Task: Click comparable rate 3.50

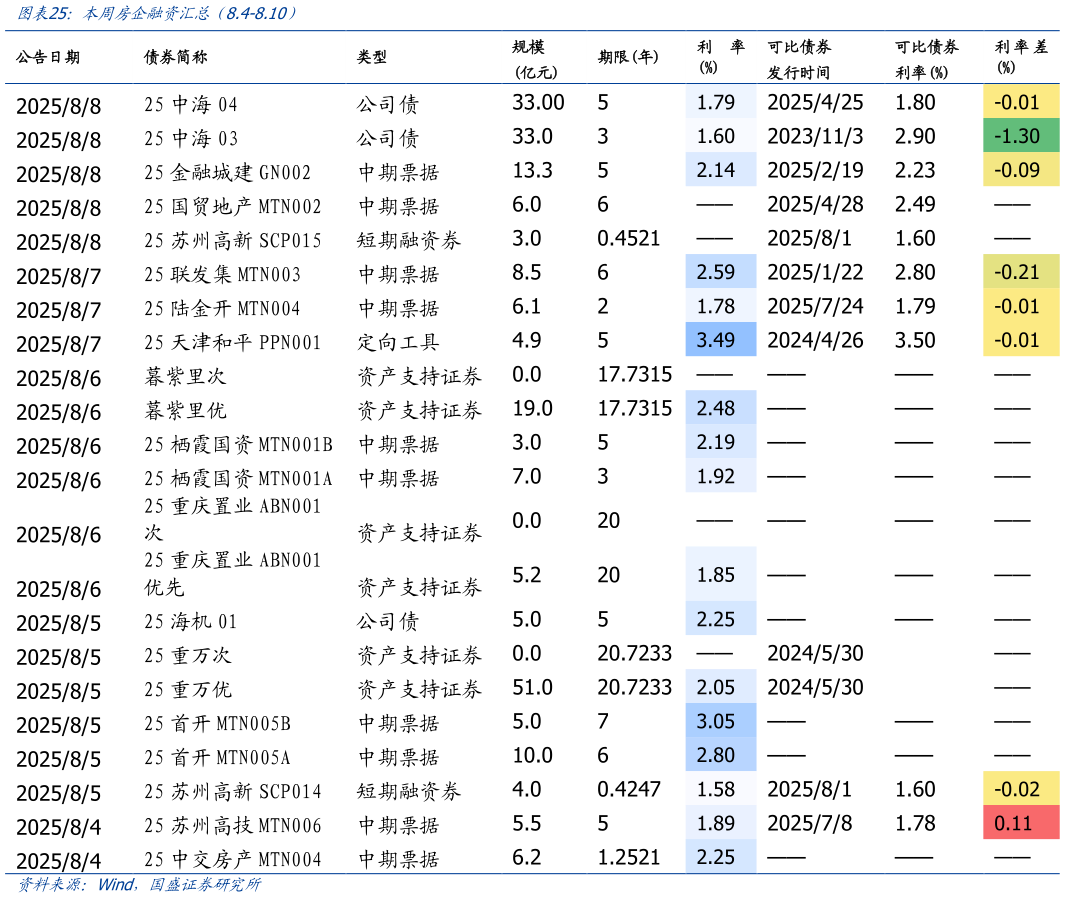Action: (915, 340)
